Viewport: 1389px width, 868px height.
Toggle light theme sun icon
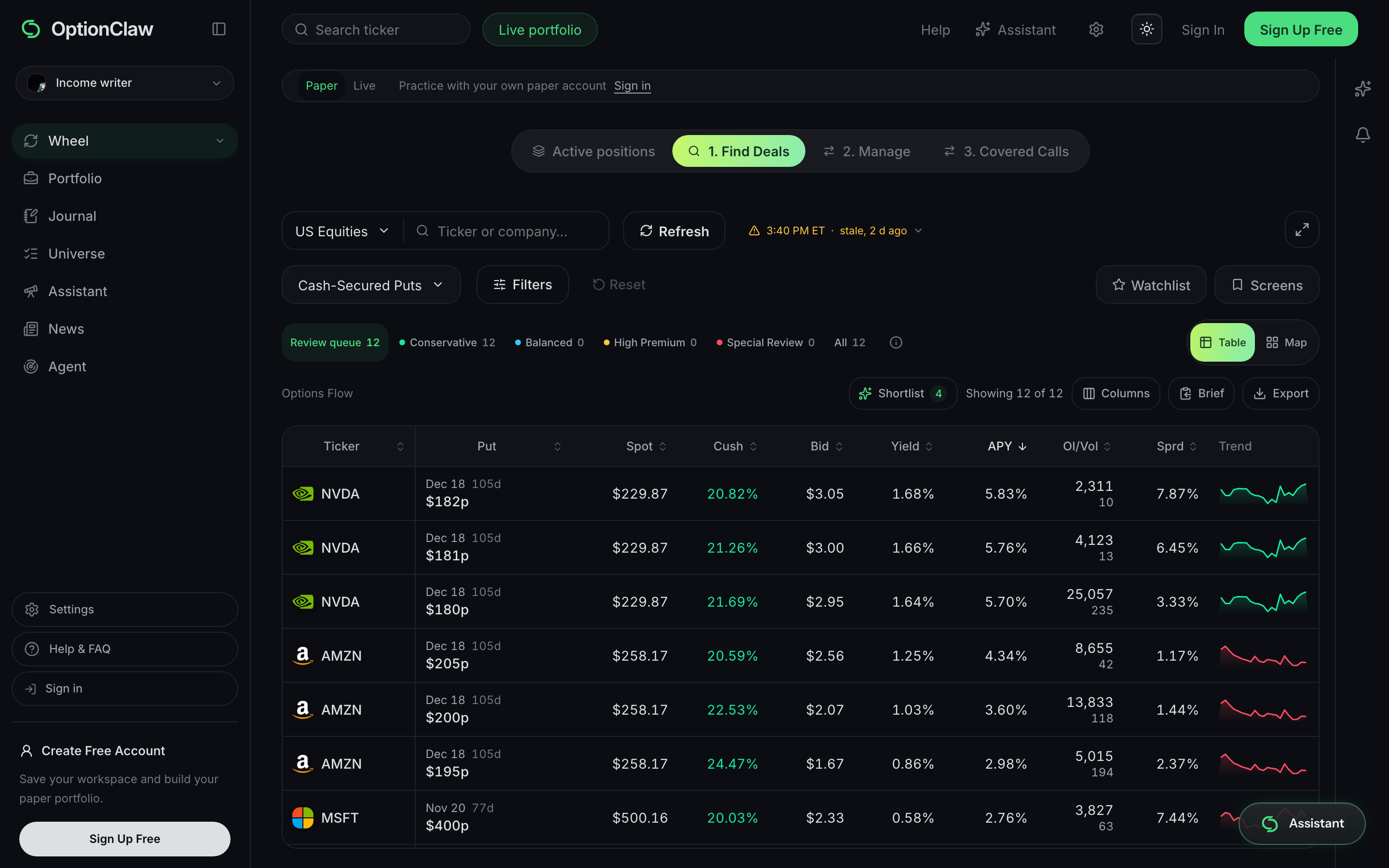coord(1146,29)
